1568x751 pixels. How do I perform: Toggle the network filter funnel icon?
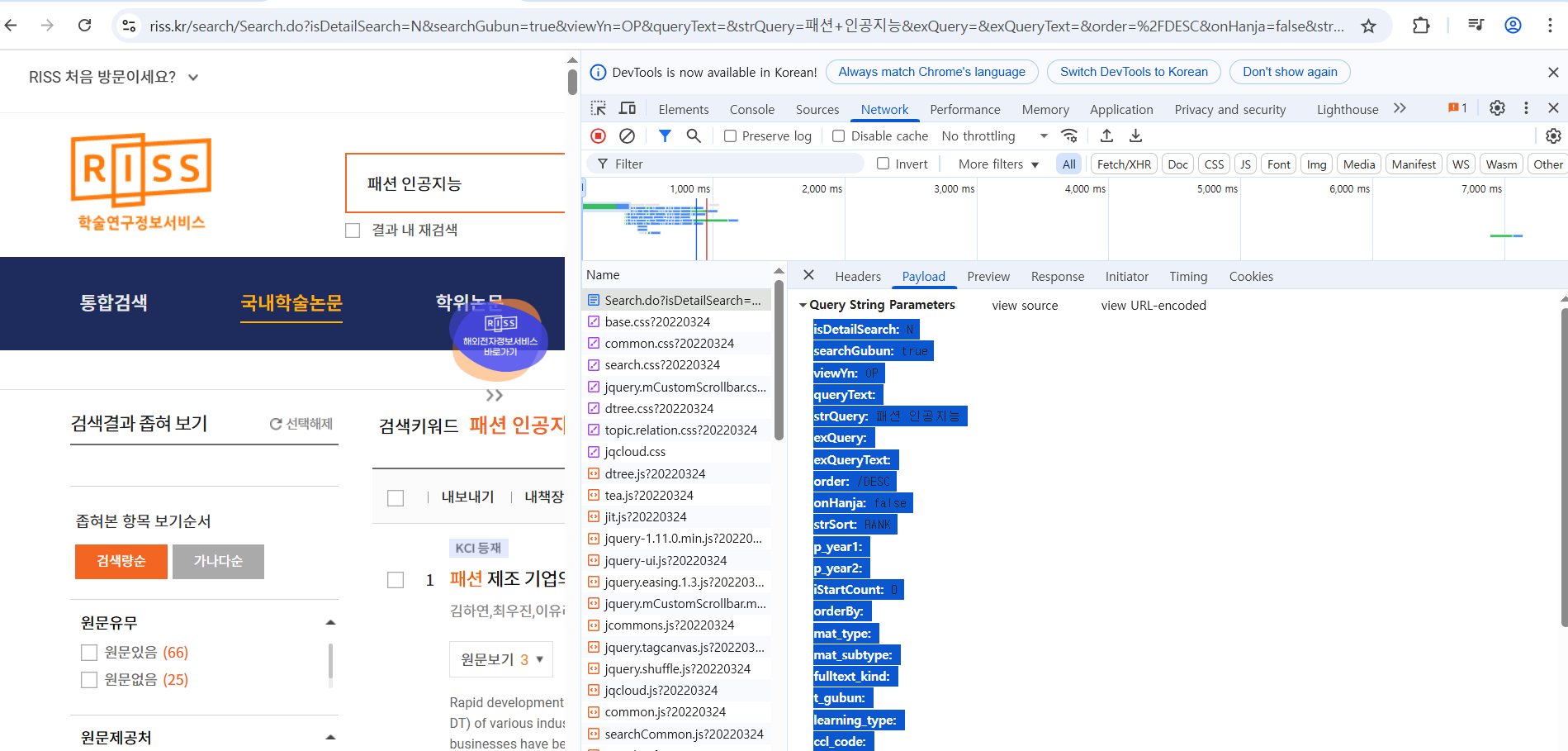point(665,135)
